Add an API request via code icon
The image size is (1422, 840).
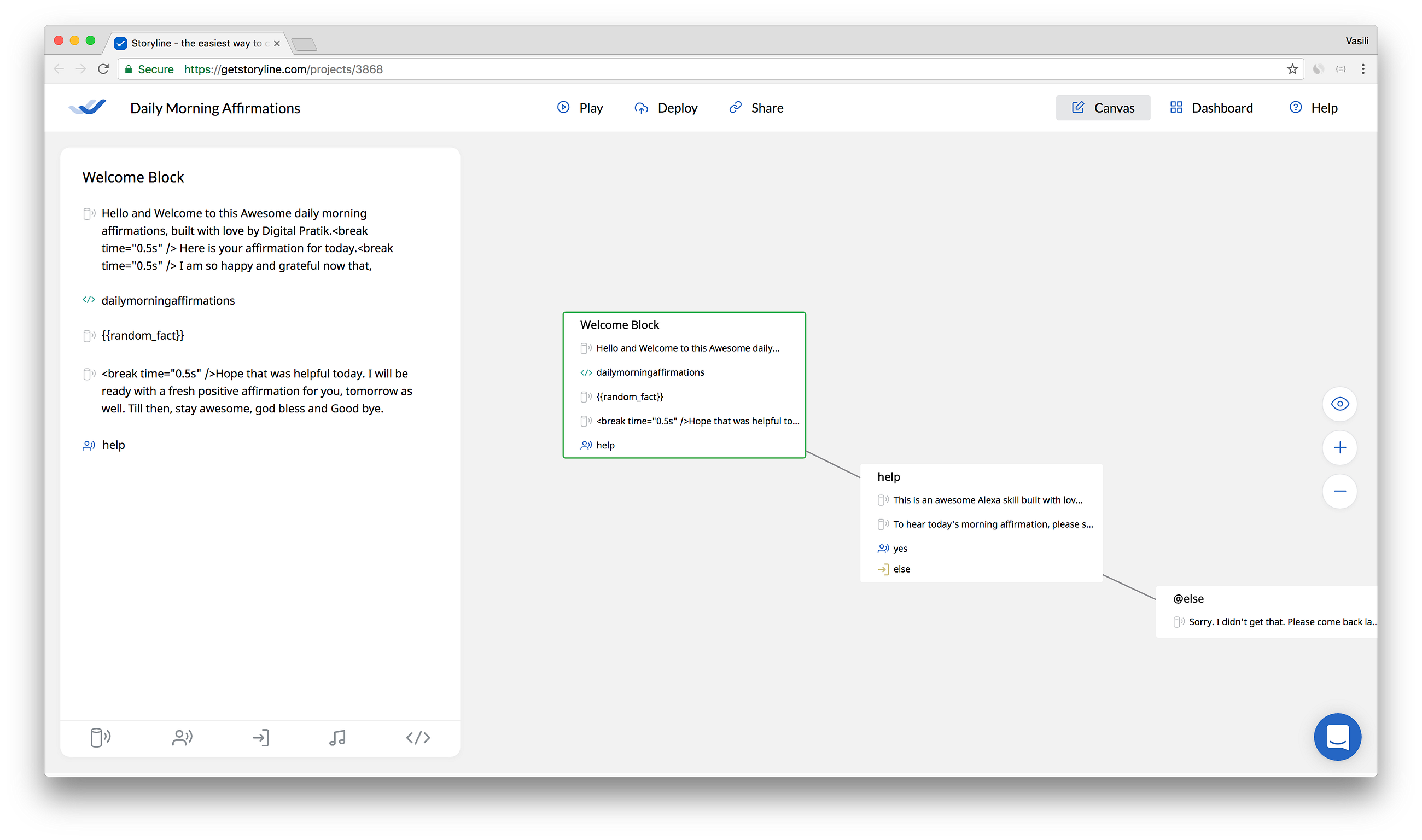click(418, 738)
